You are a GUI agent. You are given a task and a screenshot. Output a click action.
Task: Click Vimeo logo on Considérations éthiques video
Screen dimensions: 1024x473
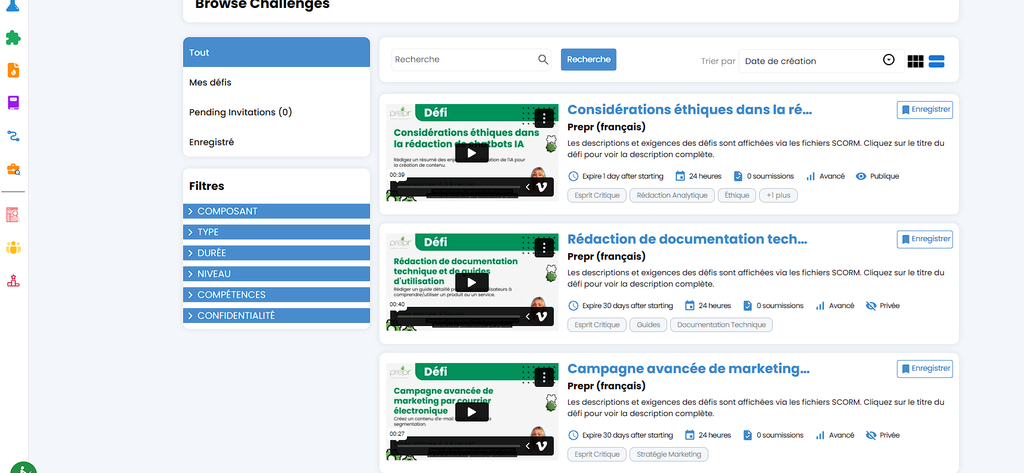tap(541, 187)
